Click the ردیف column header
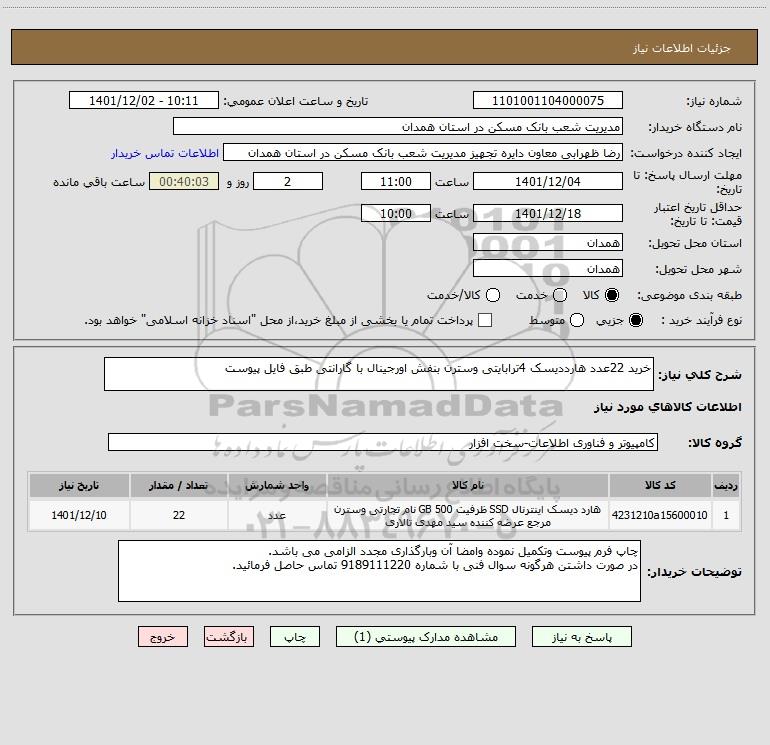Viewport: 770px width, 745px height. click(x=726, y=485)
